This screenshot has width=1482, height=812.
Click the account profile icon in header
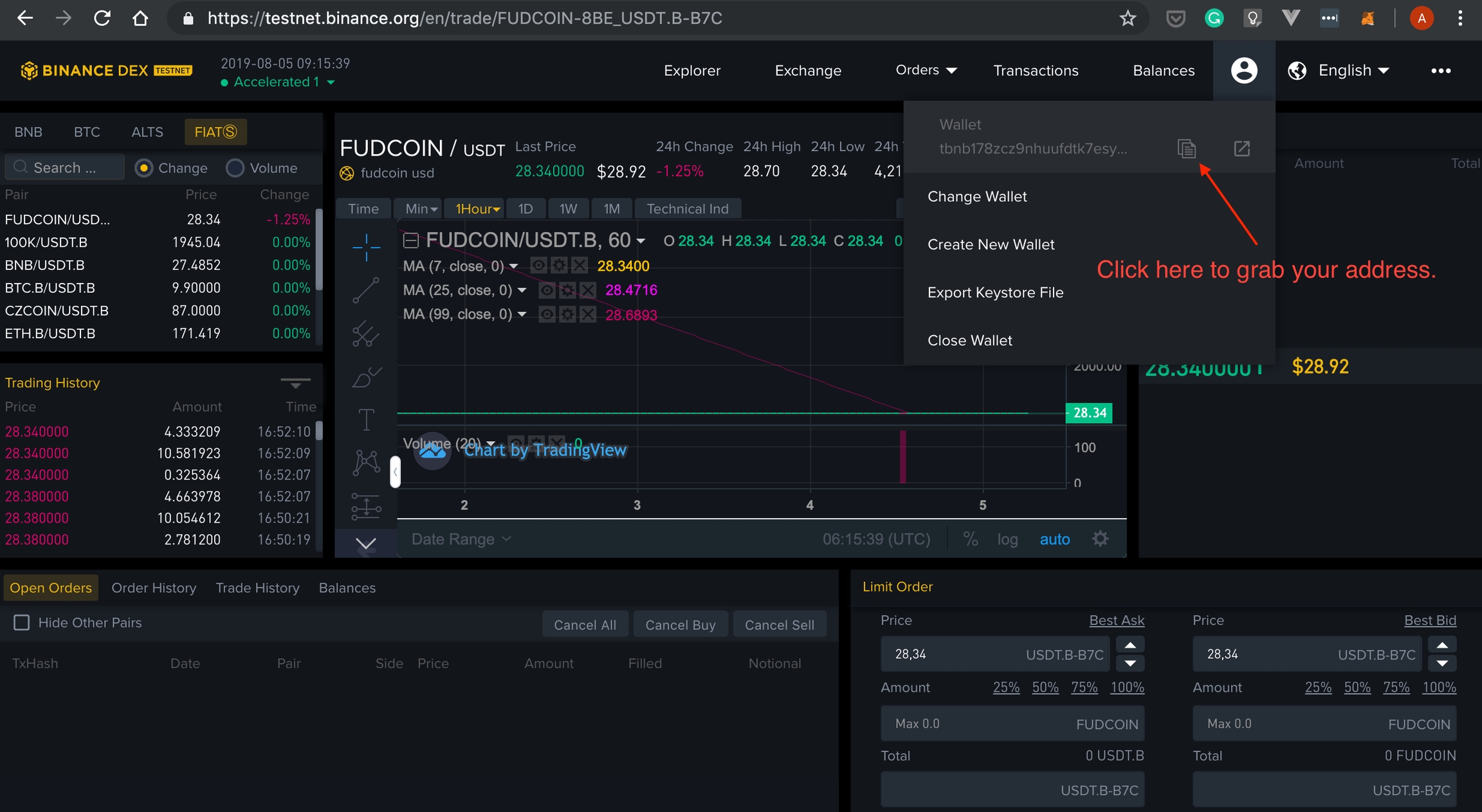[1244, 70]
